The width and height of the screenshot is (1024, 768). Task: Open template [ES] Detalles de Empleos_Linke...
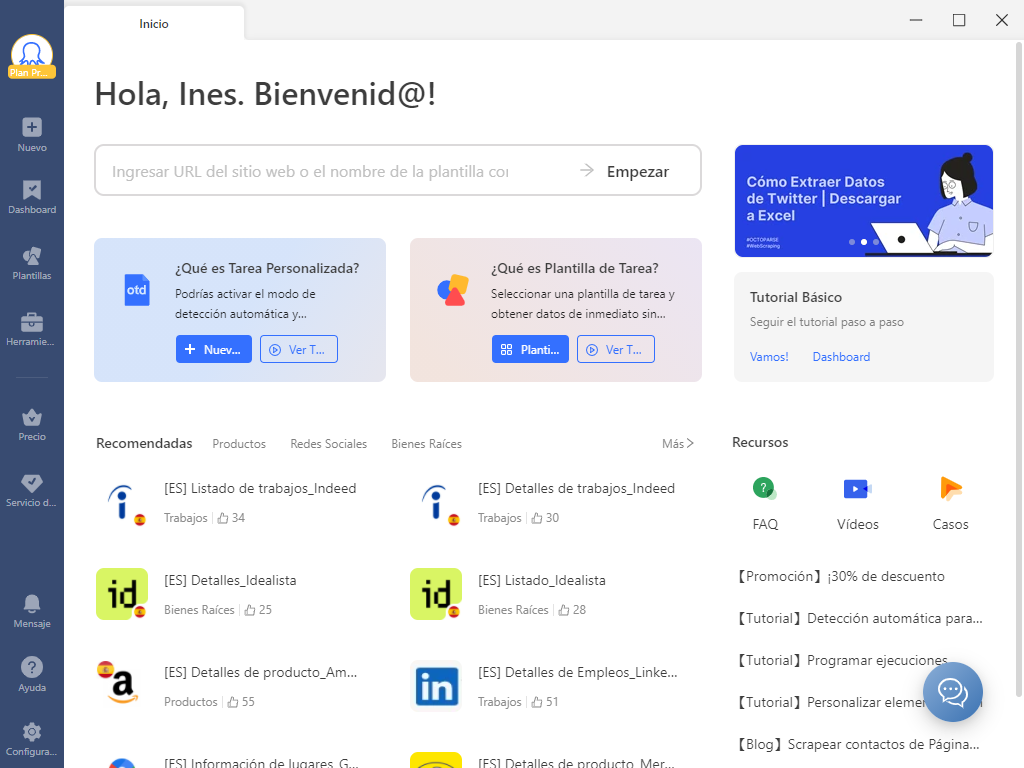pos(578,673)
